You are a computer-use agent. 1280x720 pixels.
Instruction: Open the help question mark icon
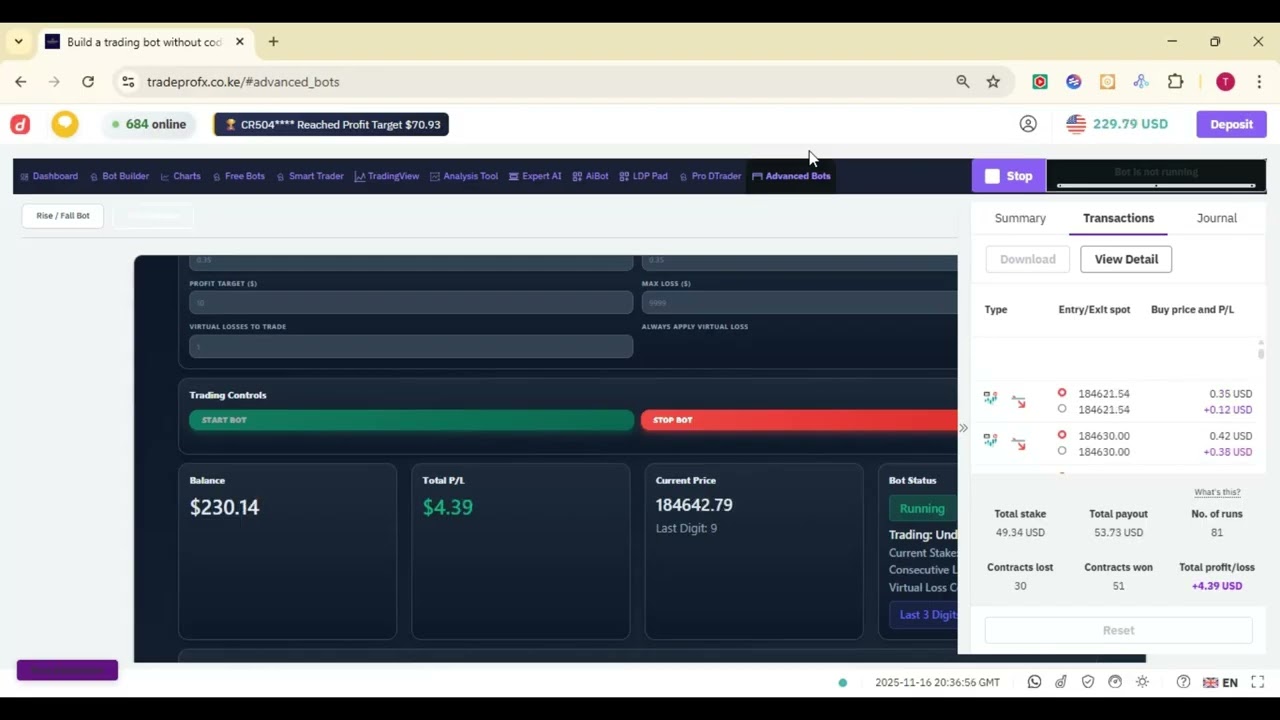point(1183,682)
